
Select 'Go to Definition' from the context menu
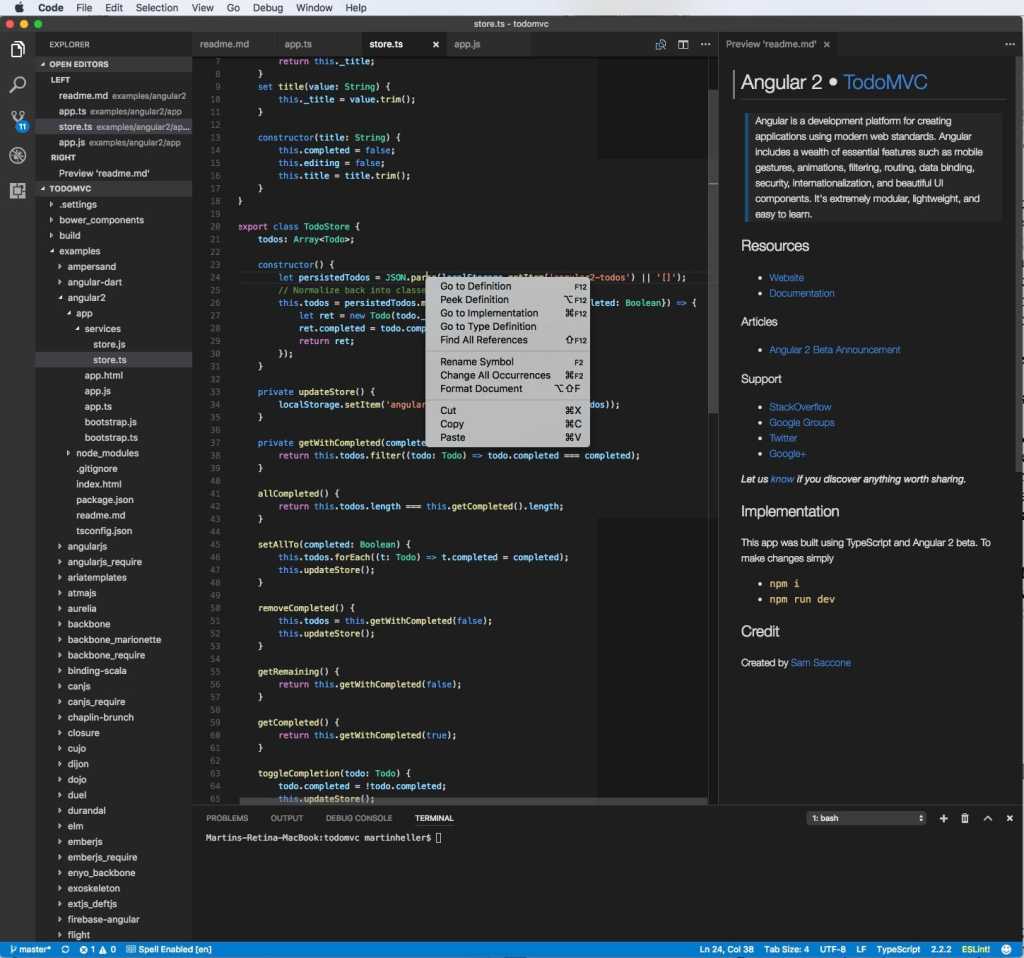475,286
